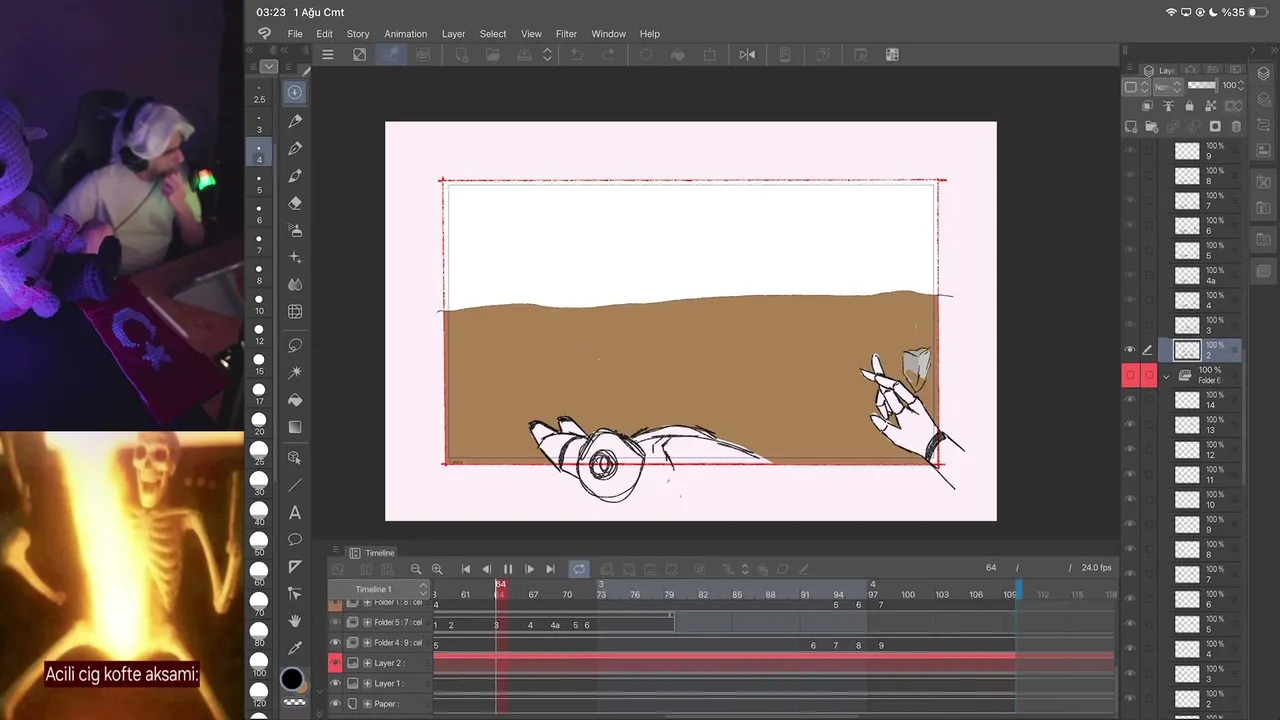
Task: Toggle visibility of Folder 5 track
Action: [x=335, y=622]
